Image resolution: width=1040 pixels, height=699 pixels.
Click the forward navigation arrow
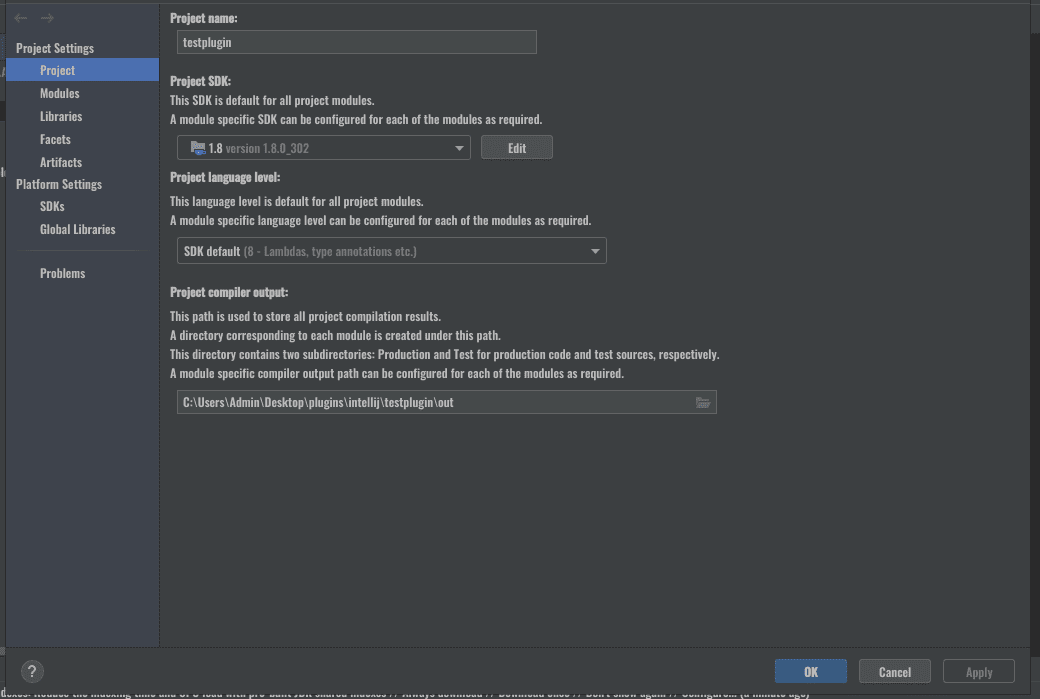click(x=47, y=18)
